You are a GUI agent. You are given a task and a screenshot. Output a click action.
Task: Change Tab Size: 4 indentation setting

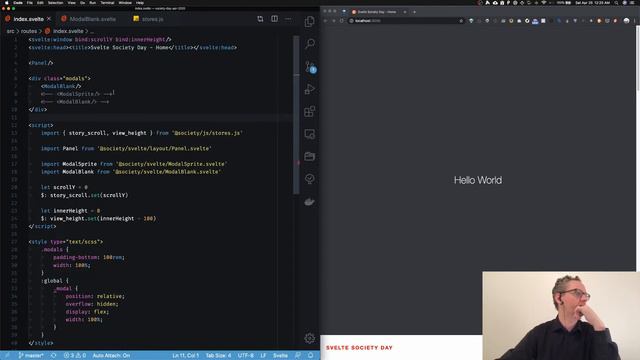(218, 356)
